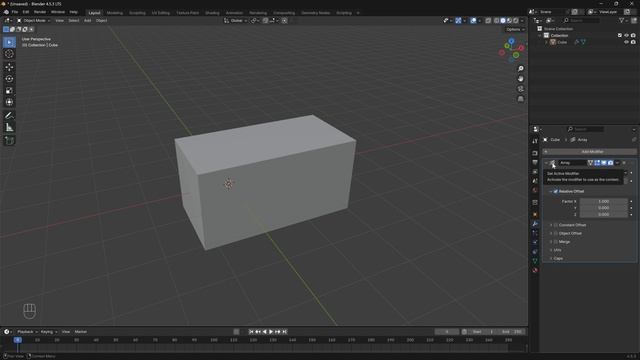The width and height of the screenshot is (640, 360).
Task: Open the viewport Select menu
Action: point(73,20)
